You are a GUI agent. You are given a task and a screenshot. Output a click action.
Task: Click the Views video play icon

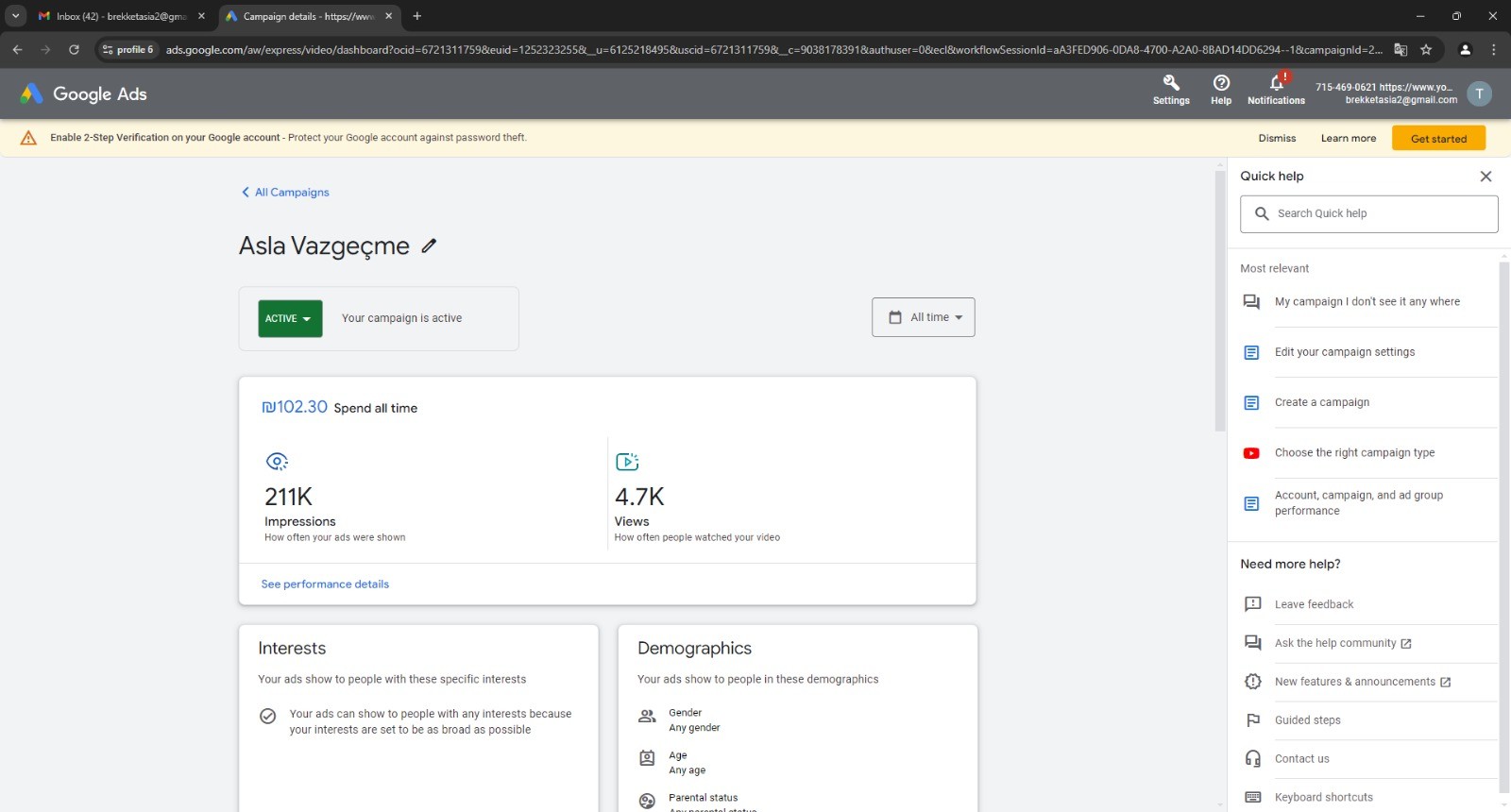pos(627,462)
